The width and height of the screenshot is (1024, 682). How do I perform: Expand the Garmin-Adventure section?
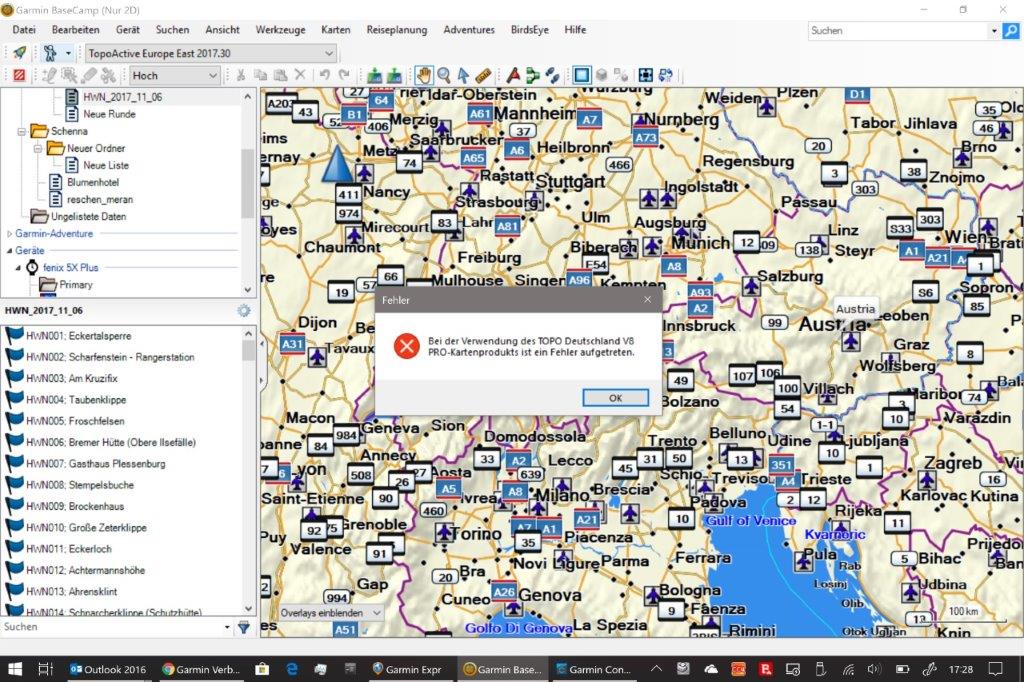(9, 233)
